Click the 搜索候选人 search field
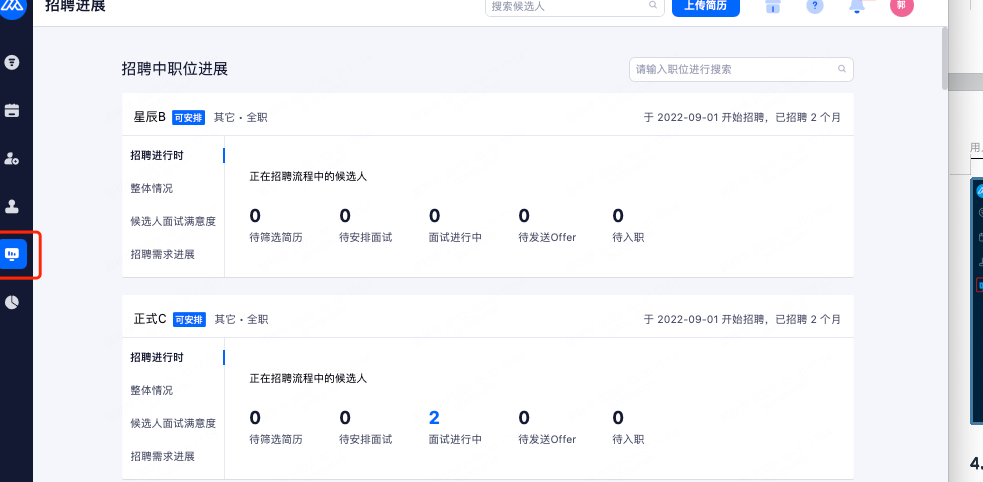This screenshot has width=983, height=482. pyautogui.click(x=567, y=6)
